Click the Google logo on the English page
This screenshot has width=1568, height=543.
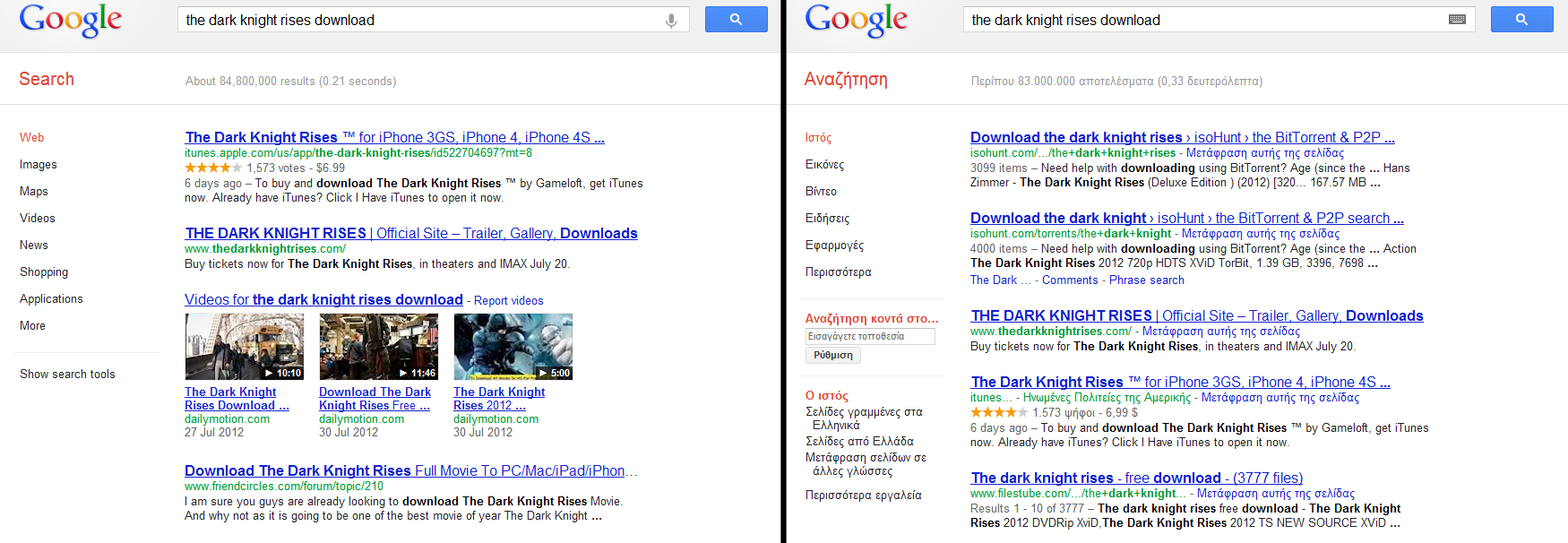[x=70, y=20]
